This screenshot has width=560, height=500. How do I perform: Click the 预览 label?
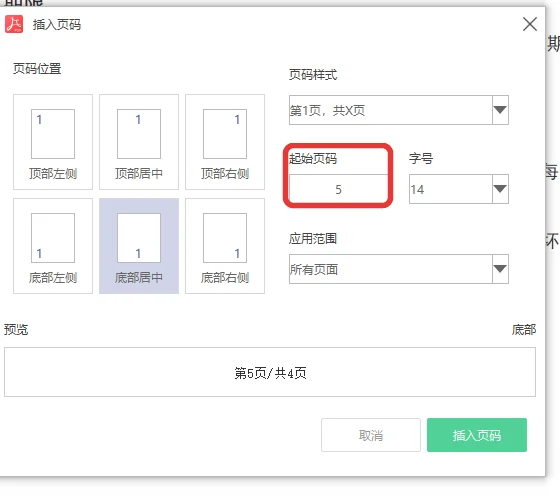click(x=16, y=329)
